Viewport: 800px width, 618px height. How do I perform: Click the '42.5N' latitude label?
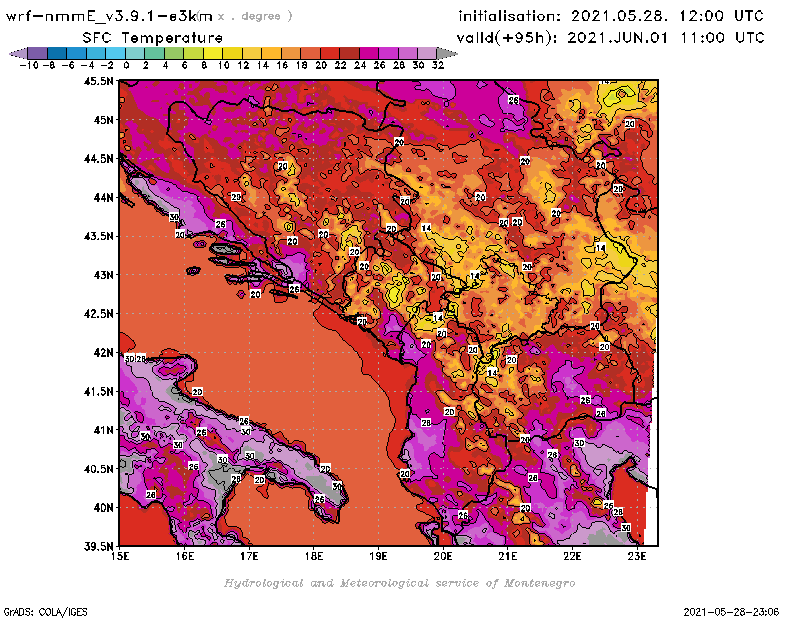[x=98, y=313]
